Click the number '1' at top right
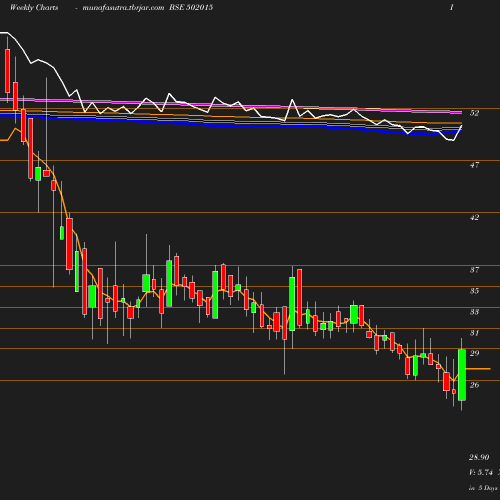The height and width of the screenshot is (500, 500). pos(451,7)
